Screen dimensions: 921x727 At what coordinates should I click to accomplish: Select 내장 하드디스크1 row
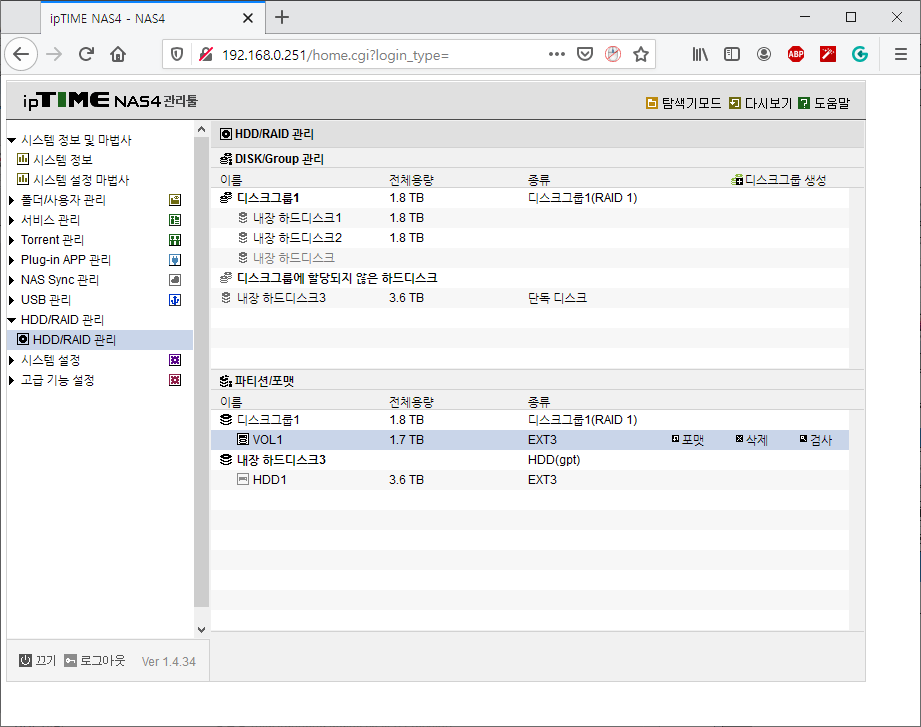(530, 218)
